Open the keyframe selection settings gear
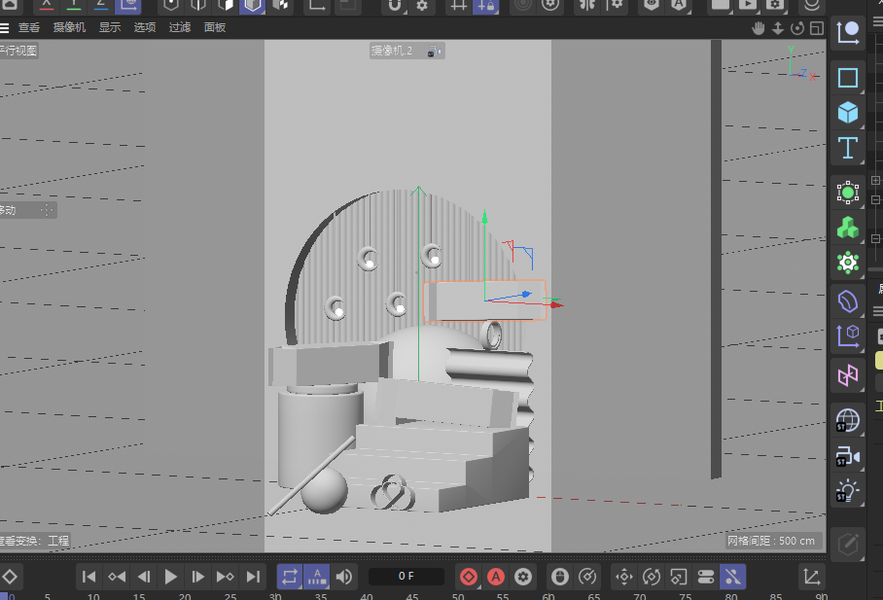The image size is (883, 600). coord(523,577)
